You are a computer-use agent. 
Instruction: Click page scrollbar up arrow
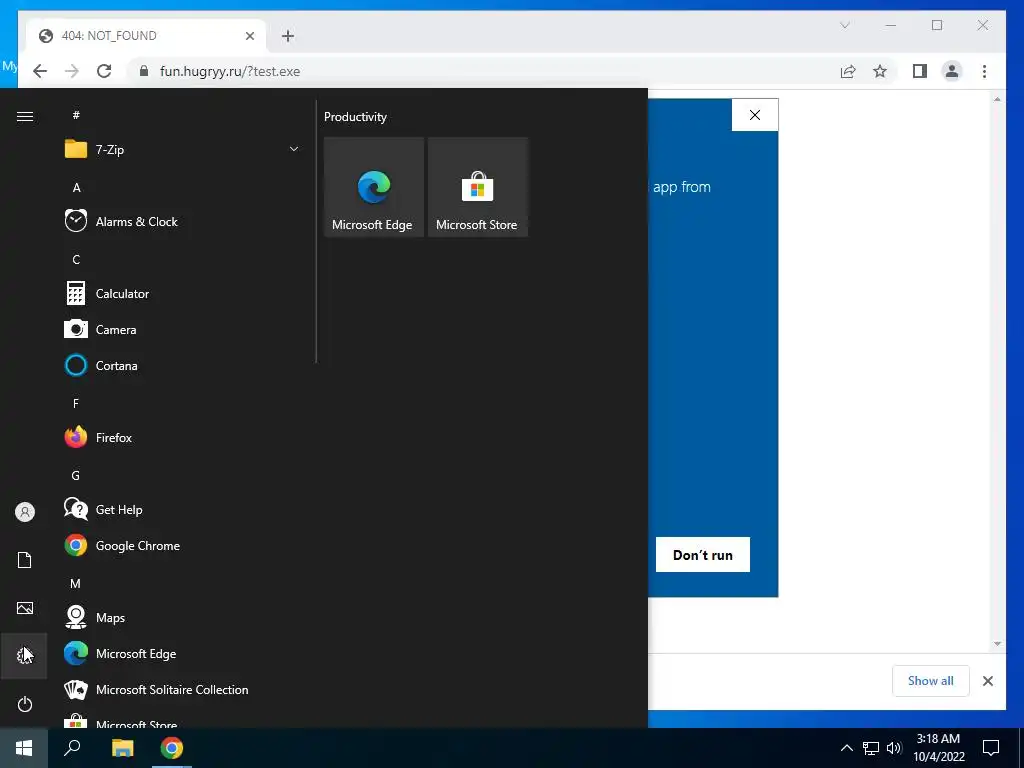click(997, 99)
